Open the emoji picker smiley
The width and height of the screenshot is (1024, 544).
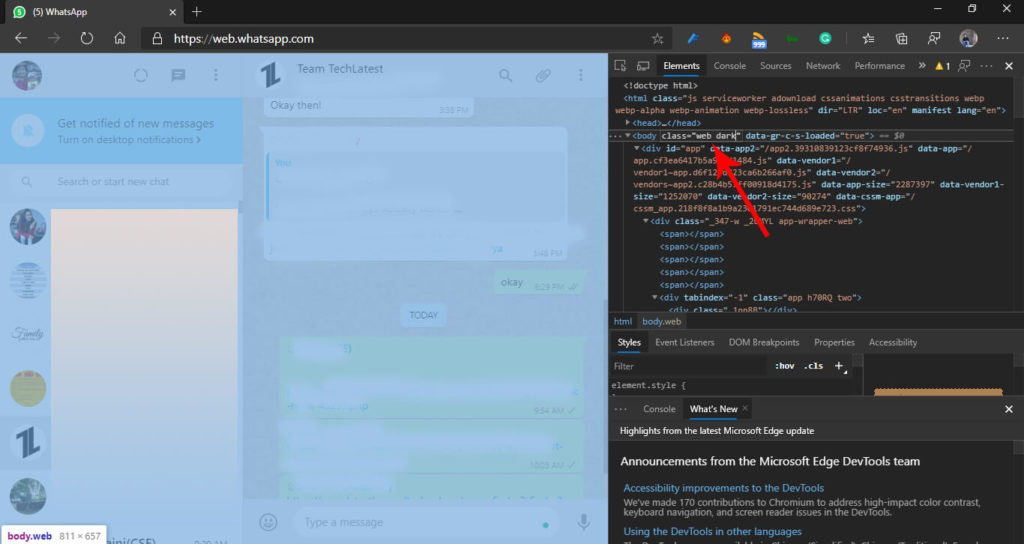(x=268, y=522)
